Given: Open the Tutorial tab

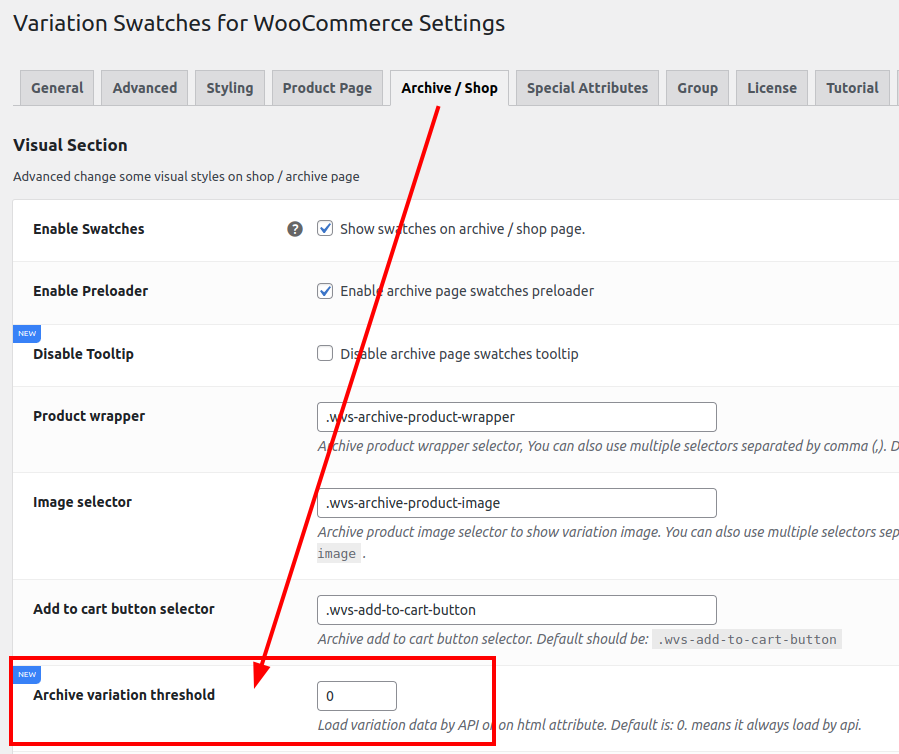Looking at the screenshot, I should (853, 88).
